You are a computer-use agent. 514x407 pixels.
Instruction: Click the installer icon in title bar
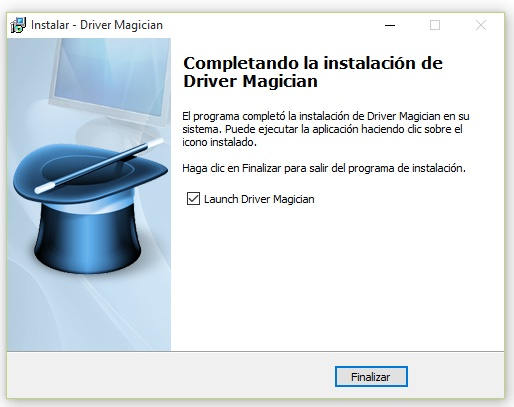click(18, 25)
